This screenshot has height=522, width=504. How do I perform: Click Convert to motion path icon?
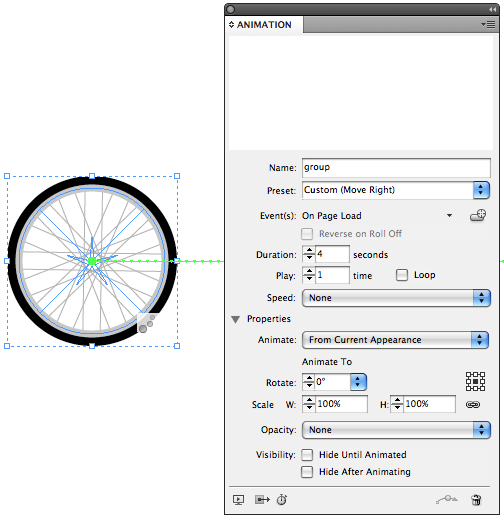pos(447,499)
